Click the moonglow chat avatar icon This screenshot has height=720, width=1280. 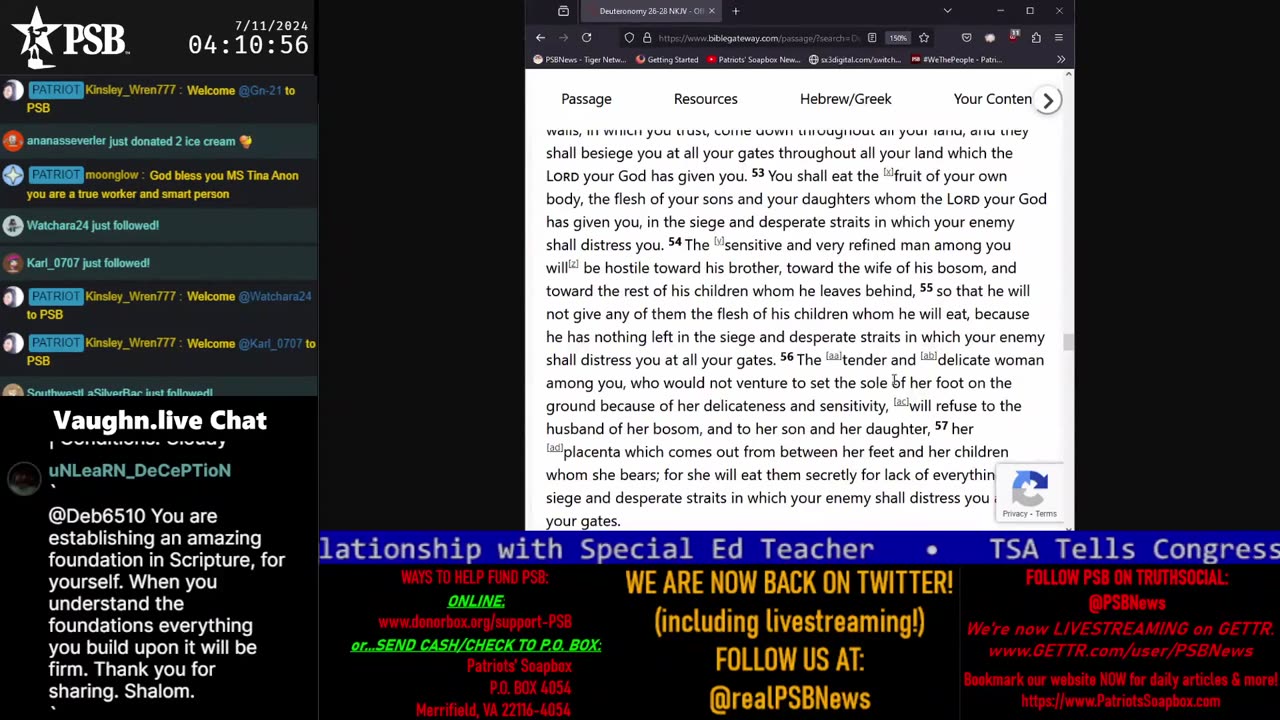13,175
